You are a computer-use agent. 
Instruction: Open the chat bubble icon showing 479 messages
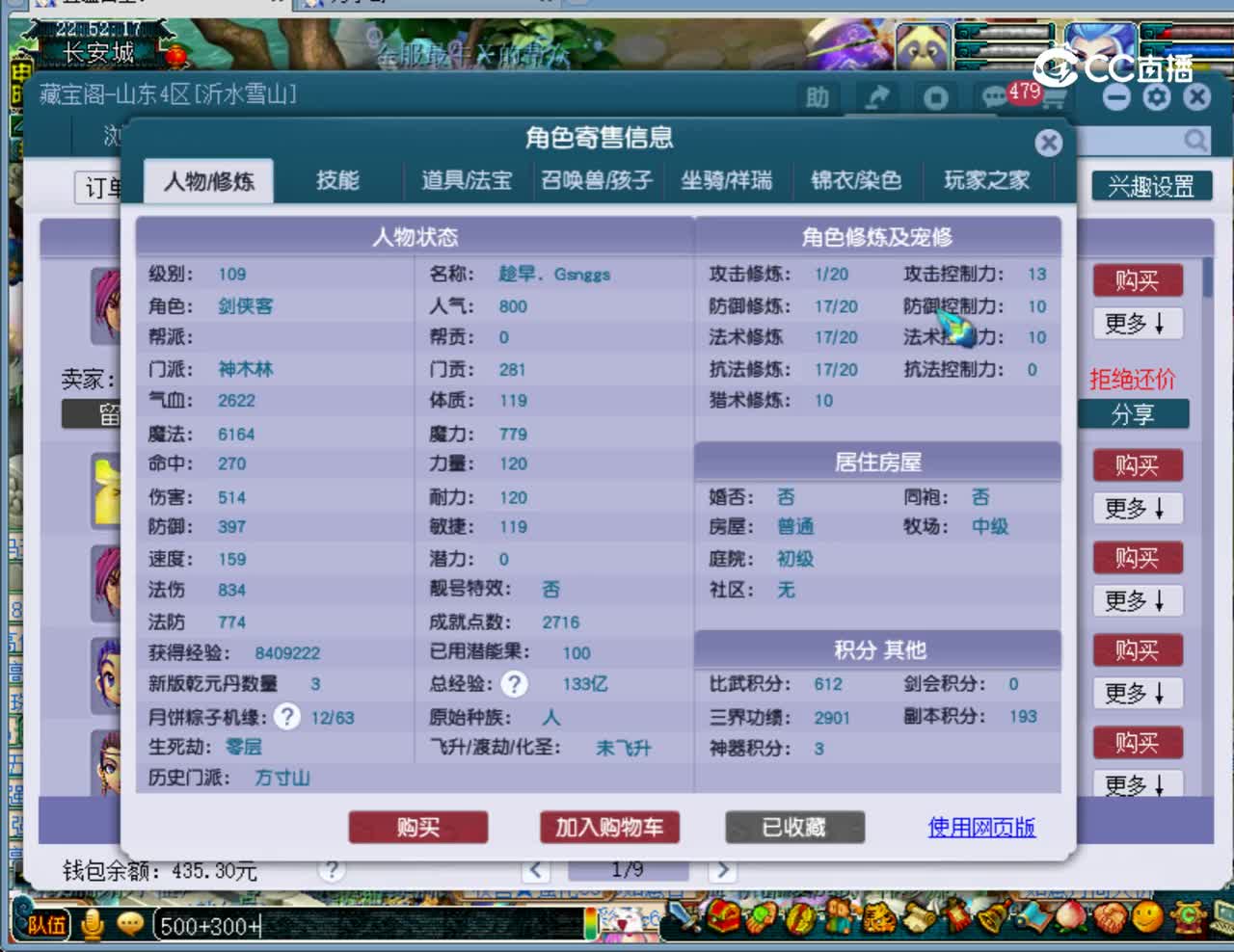[996, 97]
